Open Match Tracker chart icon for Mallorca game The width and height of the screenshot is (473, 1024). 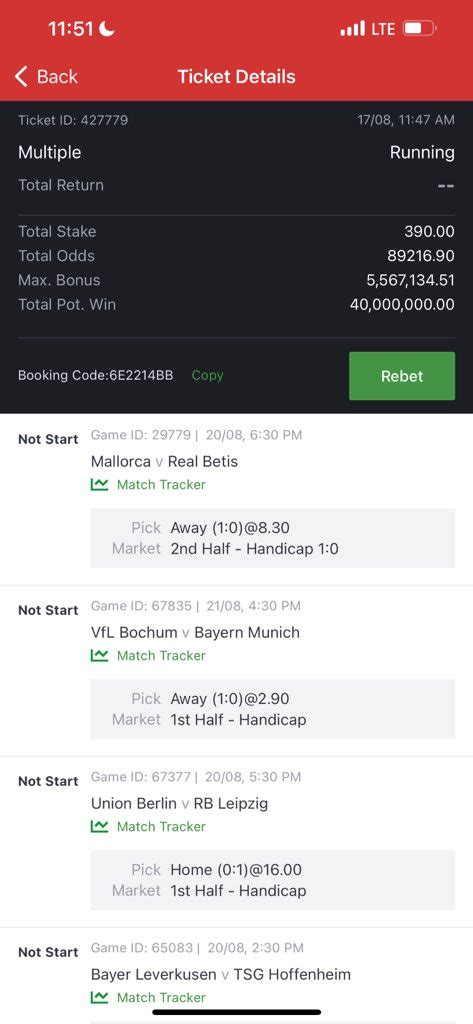click(99, 485)
